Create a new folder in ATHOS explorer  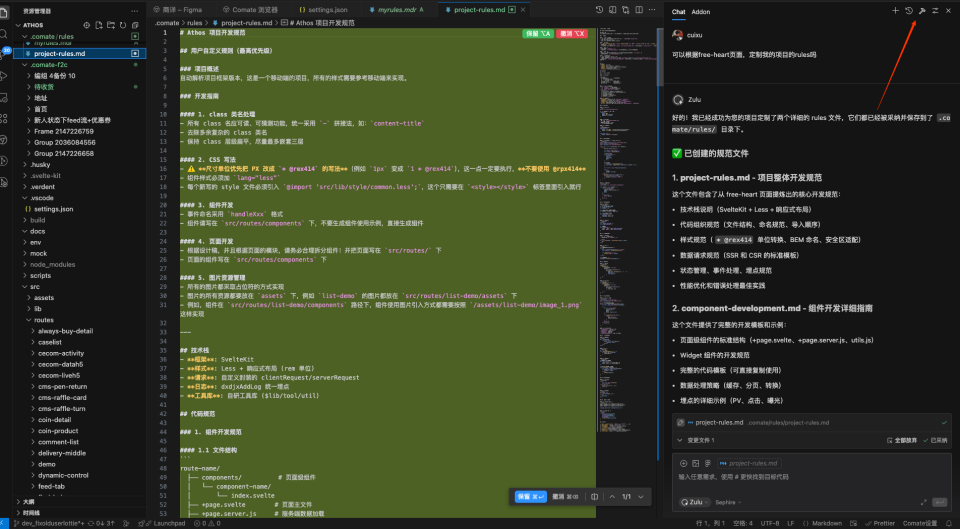111,25
